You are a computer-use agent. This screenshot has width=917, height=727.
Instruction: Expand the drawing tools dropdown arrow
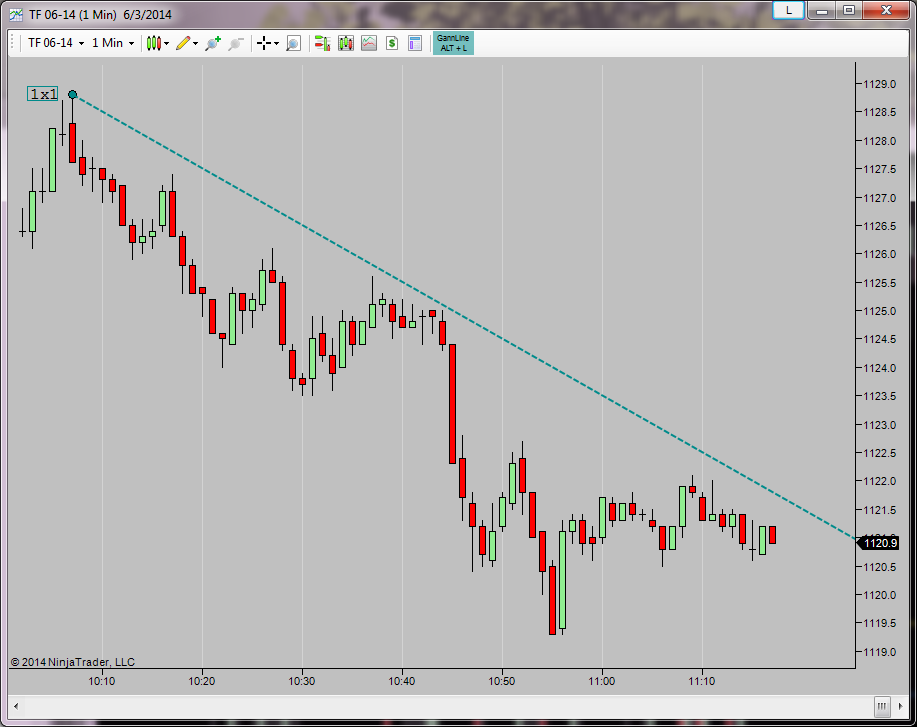195,43
